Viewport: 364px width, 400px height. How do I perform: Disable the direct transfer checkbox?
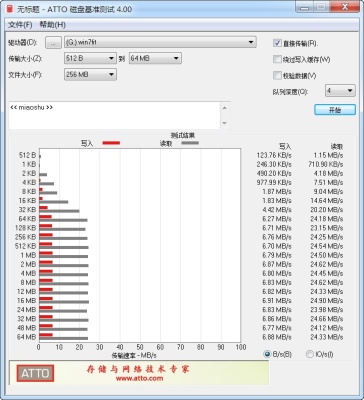[x=277, y=43]
